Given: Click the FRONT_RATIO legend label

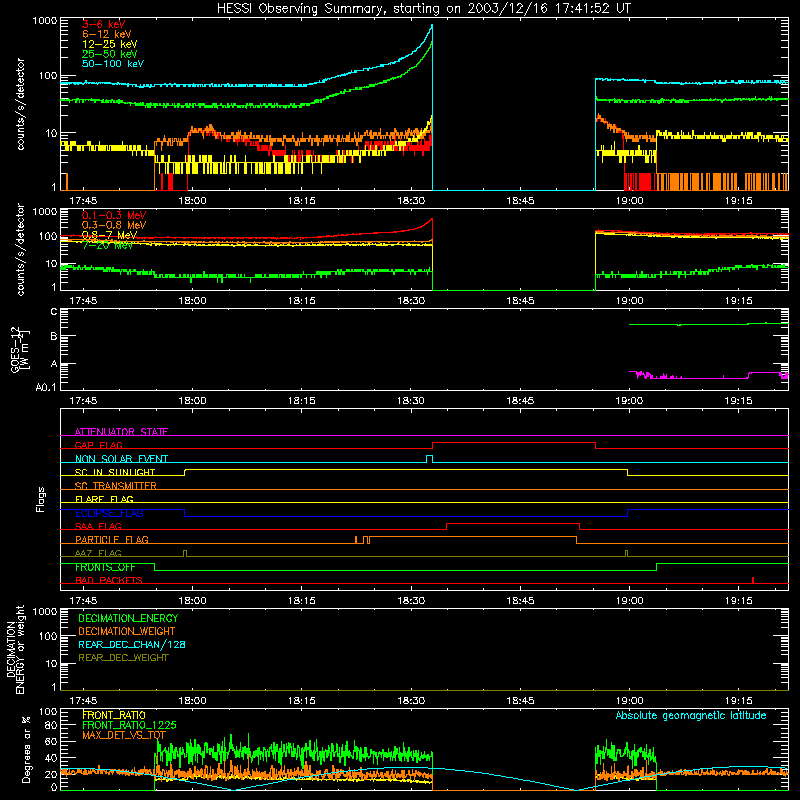Looking at the screenshot, I should coord(114,715).
